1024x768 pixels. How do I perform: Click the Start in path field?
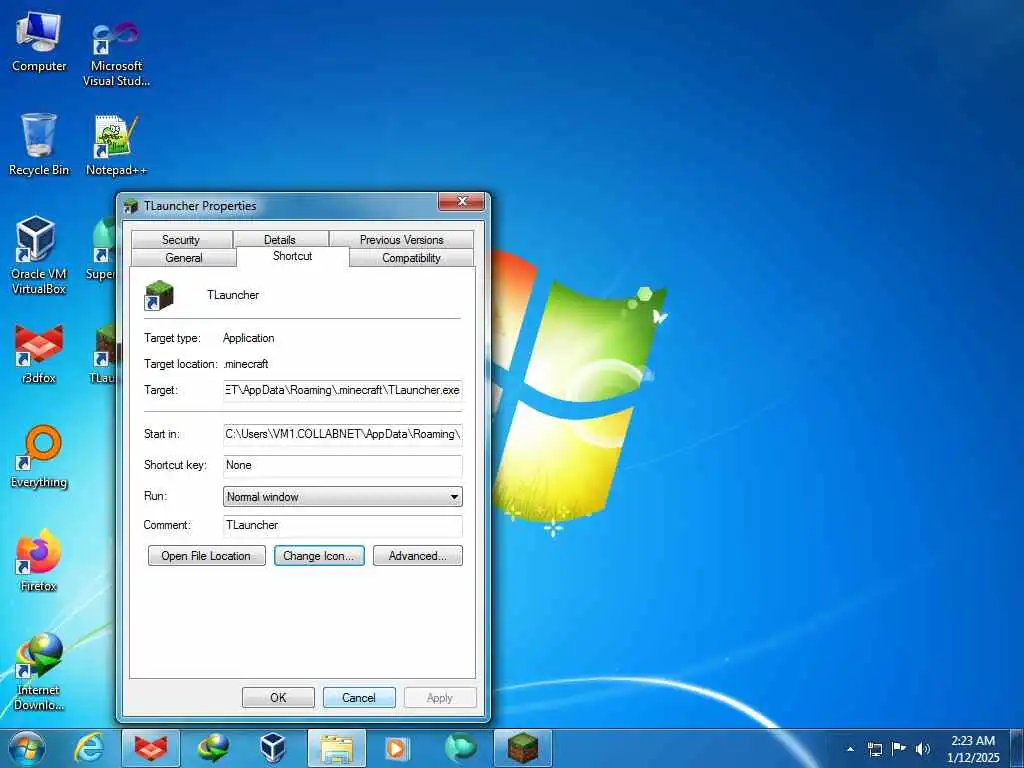tap(343, 434)
